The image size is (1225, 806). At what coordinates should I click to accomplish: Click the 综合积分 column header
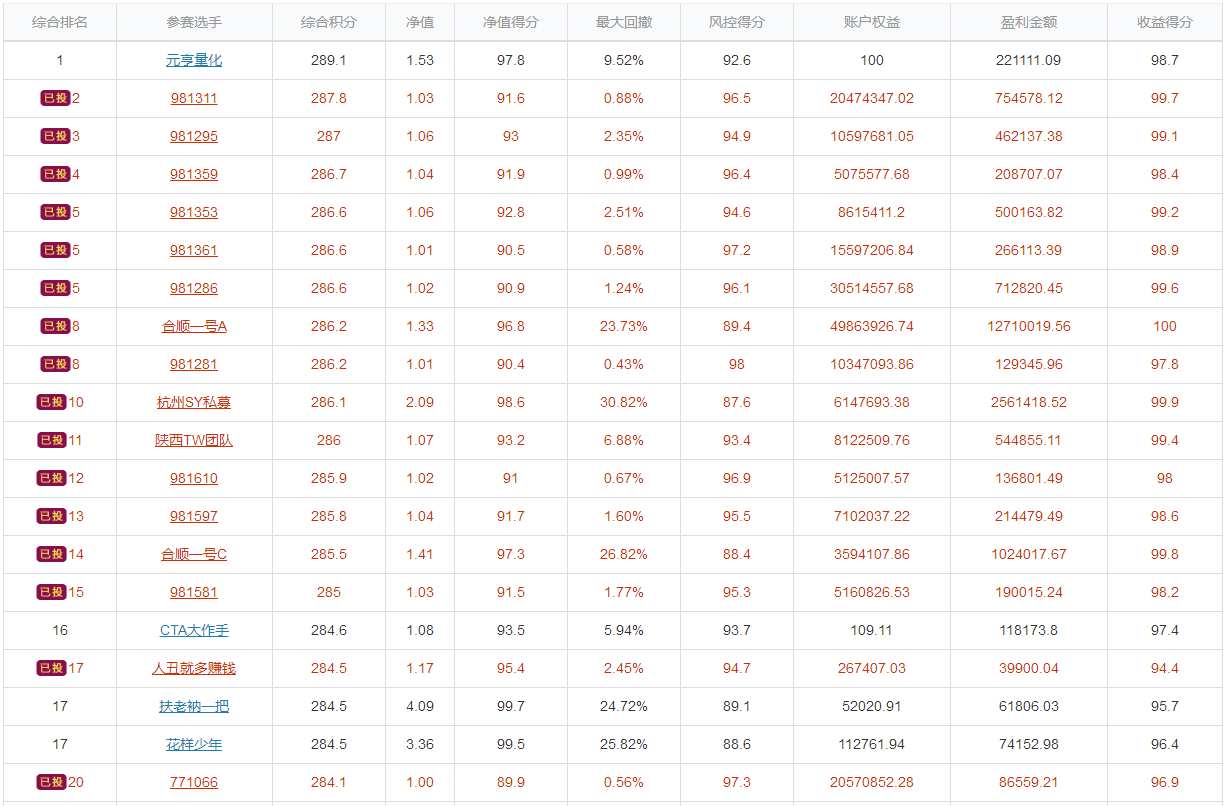click(x=329, y=22)
